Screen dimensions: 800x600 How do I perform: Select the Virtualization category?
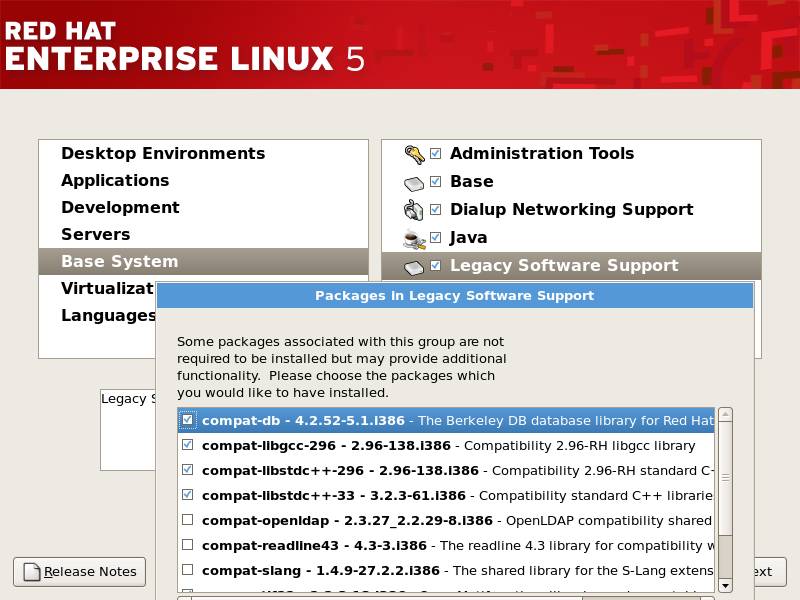pos(97,288)
